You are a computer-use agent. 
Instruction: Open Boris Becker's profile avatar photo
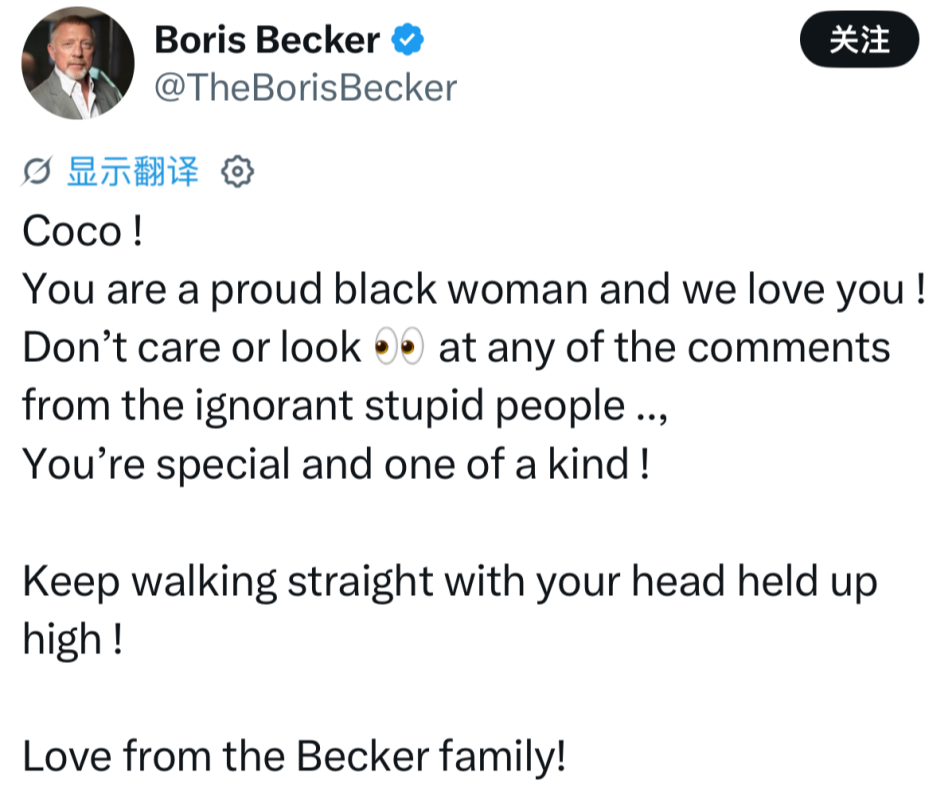(x=78, y=63)
